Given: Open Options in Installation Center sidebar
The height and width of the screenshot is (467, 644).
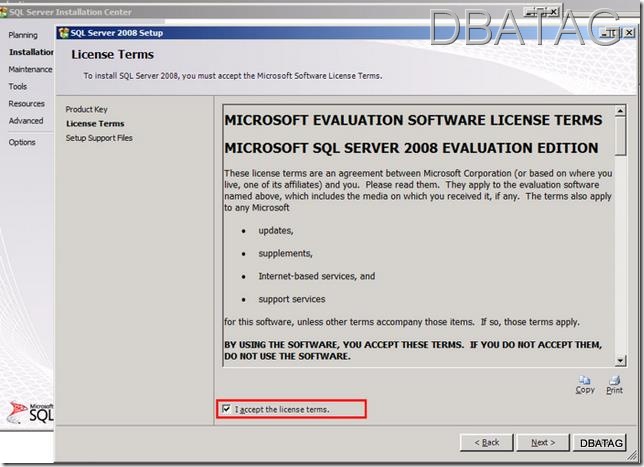Looking at the screenshot, I should [x=22, y=142].
